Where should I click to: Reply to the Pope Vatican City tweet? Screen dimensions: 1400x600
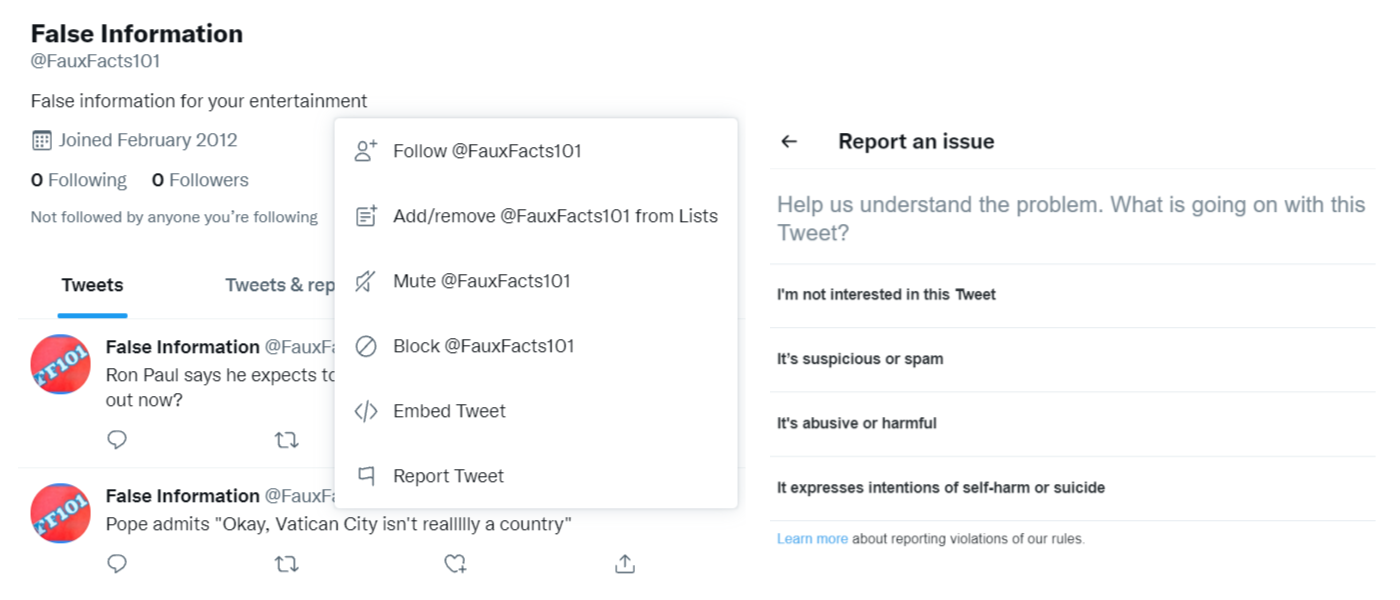point(117,564)
